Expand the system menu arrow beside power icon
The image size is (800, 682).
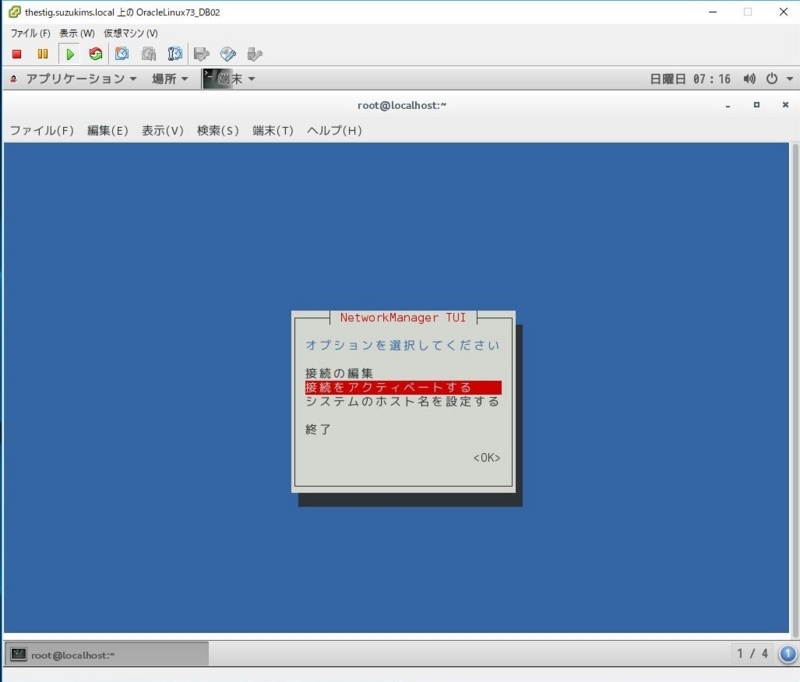point(789,79)
